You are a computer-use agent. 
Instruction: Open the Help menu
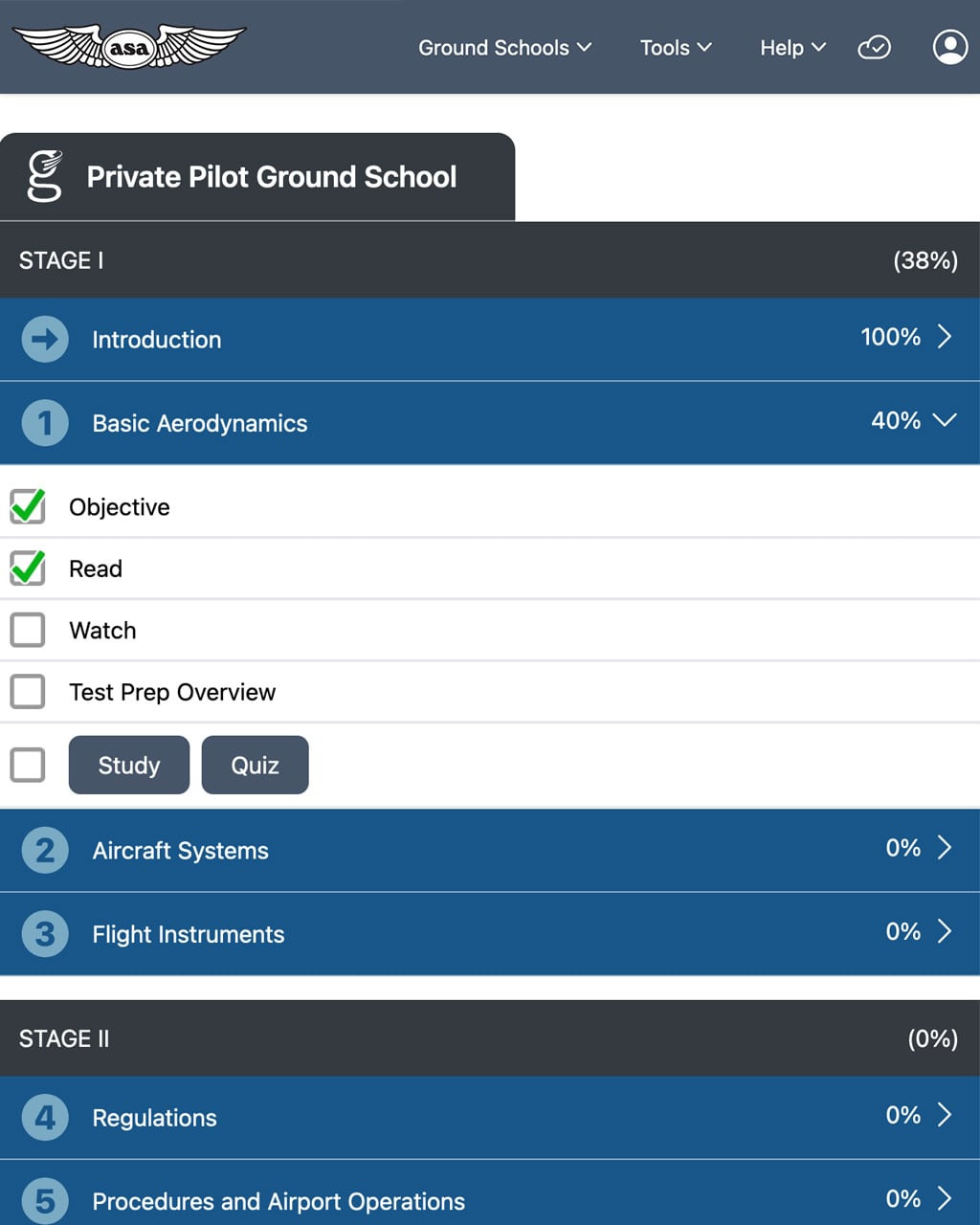coord(792,47)
